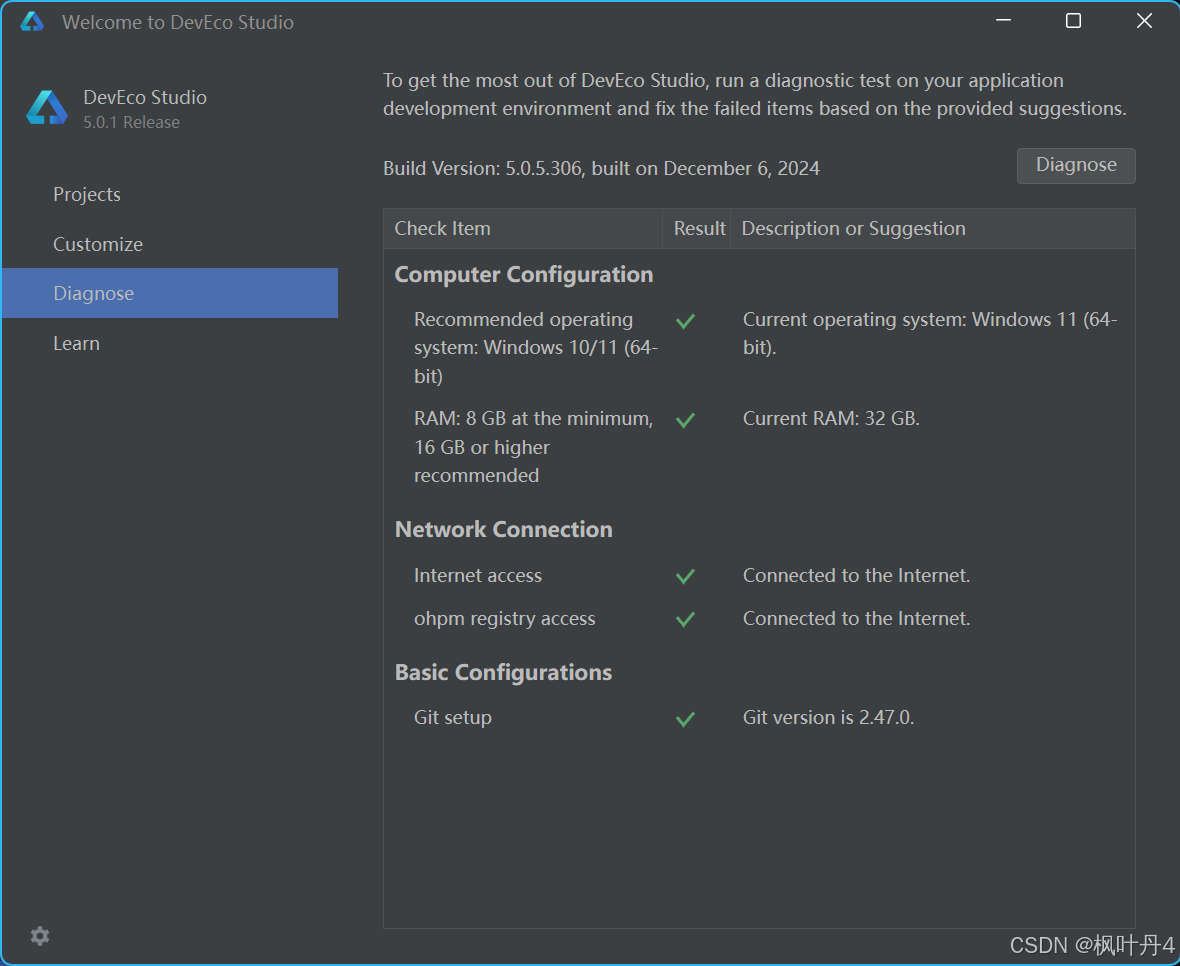Screen dimensions: 1180x966
Task: Click the Description or Suggestion column header
Action: point(853,228)
